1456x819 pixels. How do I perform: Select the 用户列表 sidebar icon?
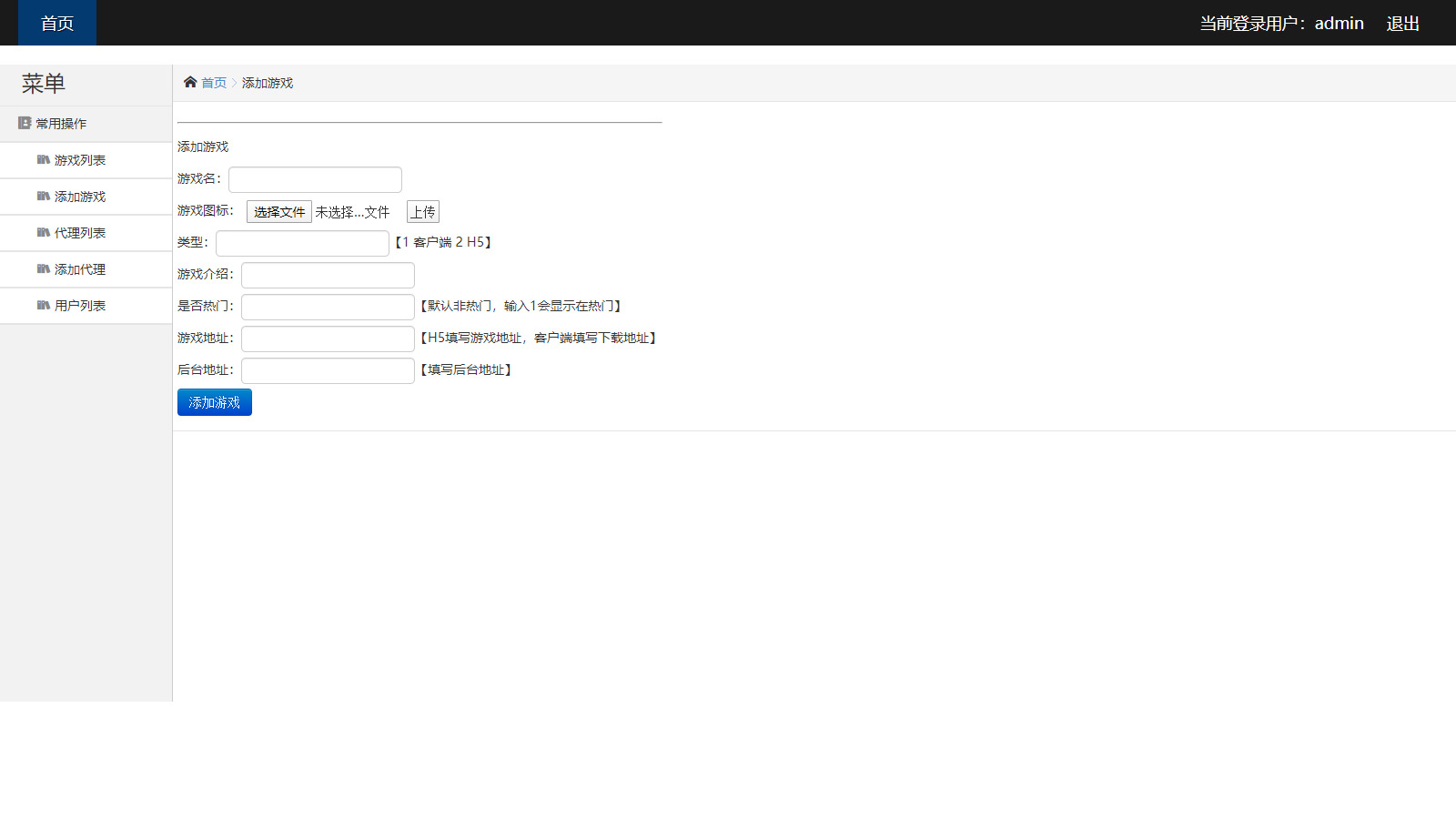44,305
